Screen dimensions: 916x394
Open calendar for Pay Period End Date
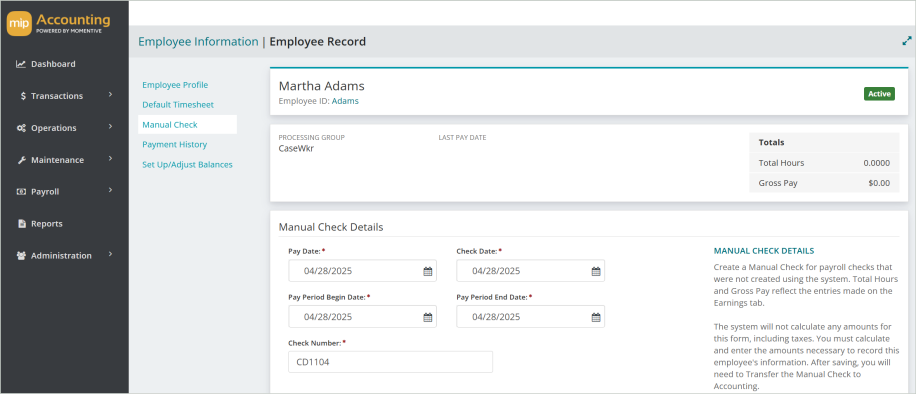[x=596, y=317]
